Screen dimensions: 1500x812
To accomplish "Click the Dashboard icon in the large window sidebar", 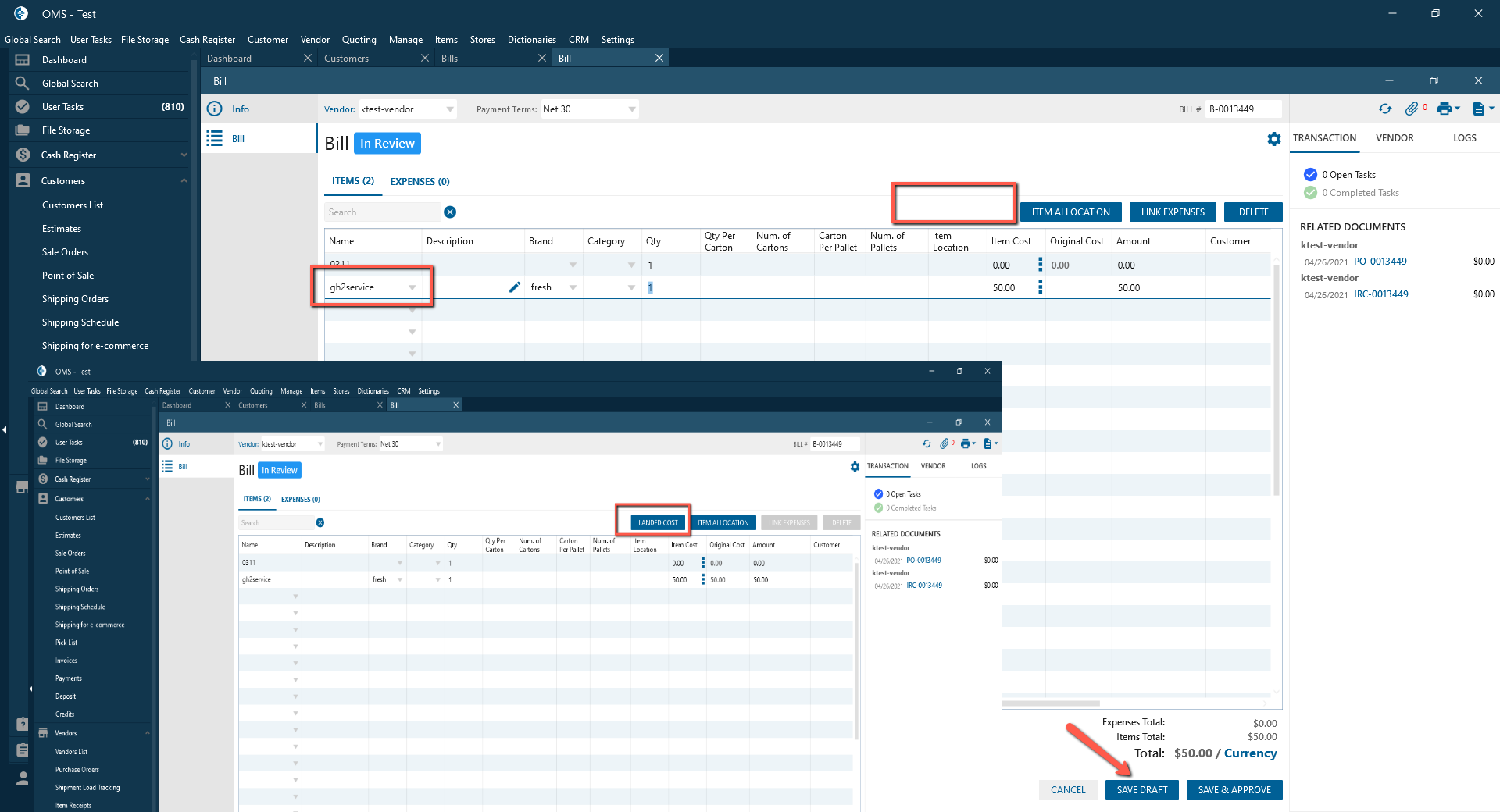I will pyautogui.click(x=23, y=60).
